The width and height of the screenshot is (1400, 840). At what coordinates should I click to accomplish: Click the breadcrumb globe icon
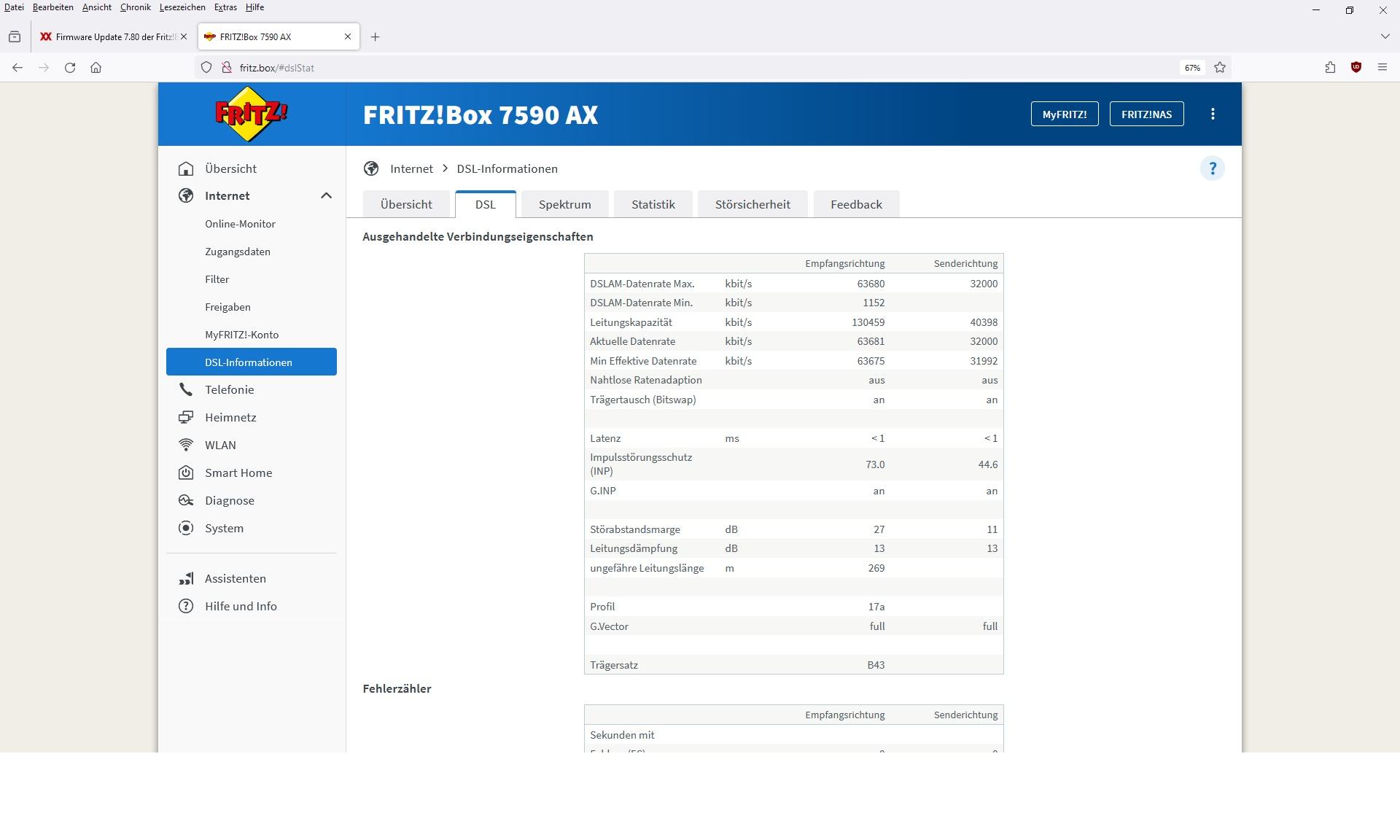pyautogui.click(x=371, y=168)
